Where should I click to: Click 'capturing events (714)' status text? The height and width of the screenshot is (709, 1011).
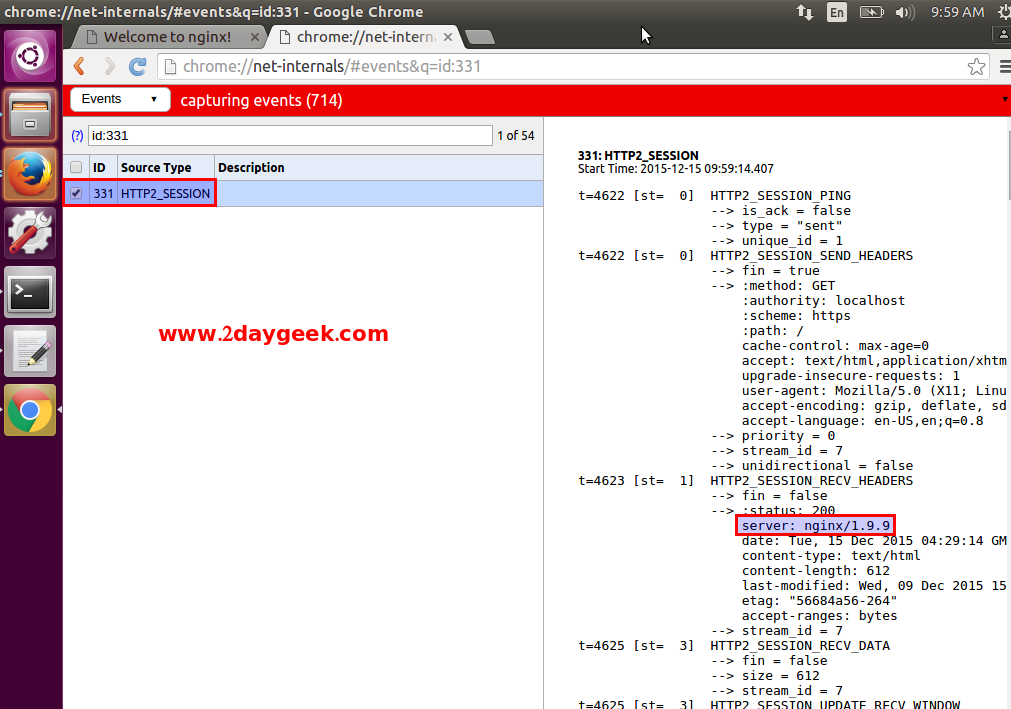pyautogui.click(x=261, y=101)
